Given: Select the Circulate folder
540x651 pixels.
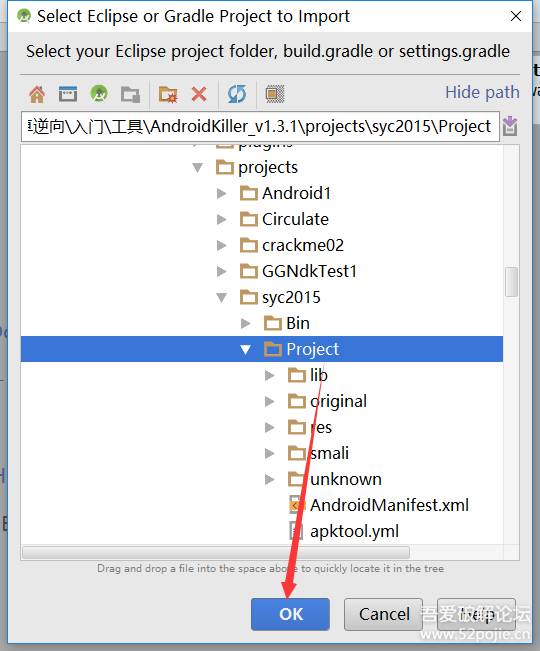Looking at the screenshot, I should [284, 219].
